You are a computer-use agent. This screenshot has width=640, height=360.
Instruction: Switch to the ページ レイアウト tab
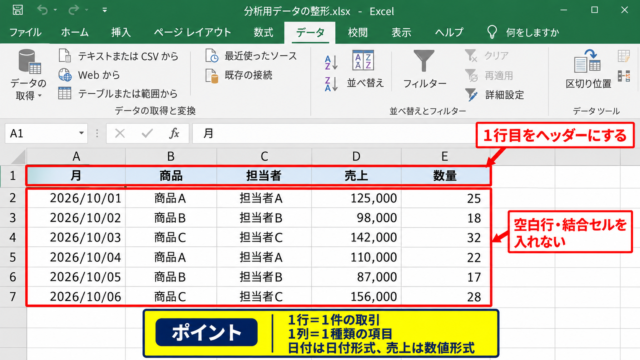click(x=192, y=32)
